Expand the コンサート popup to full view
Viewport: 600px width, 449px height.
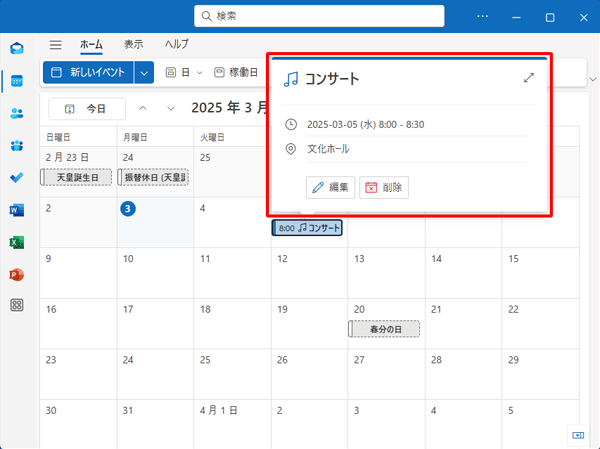pos(529,78)
